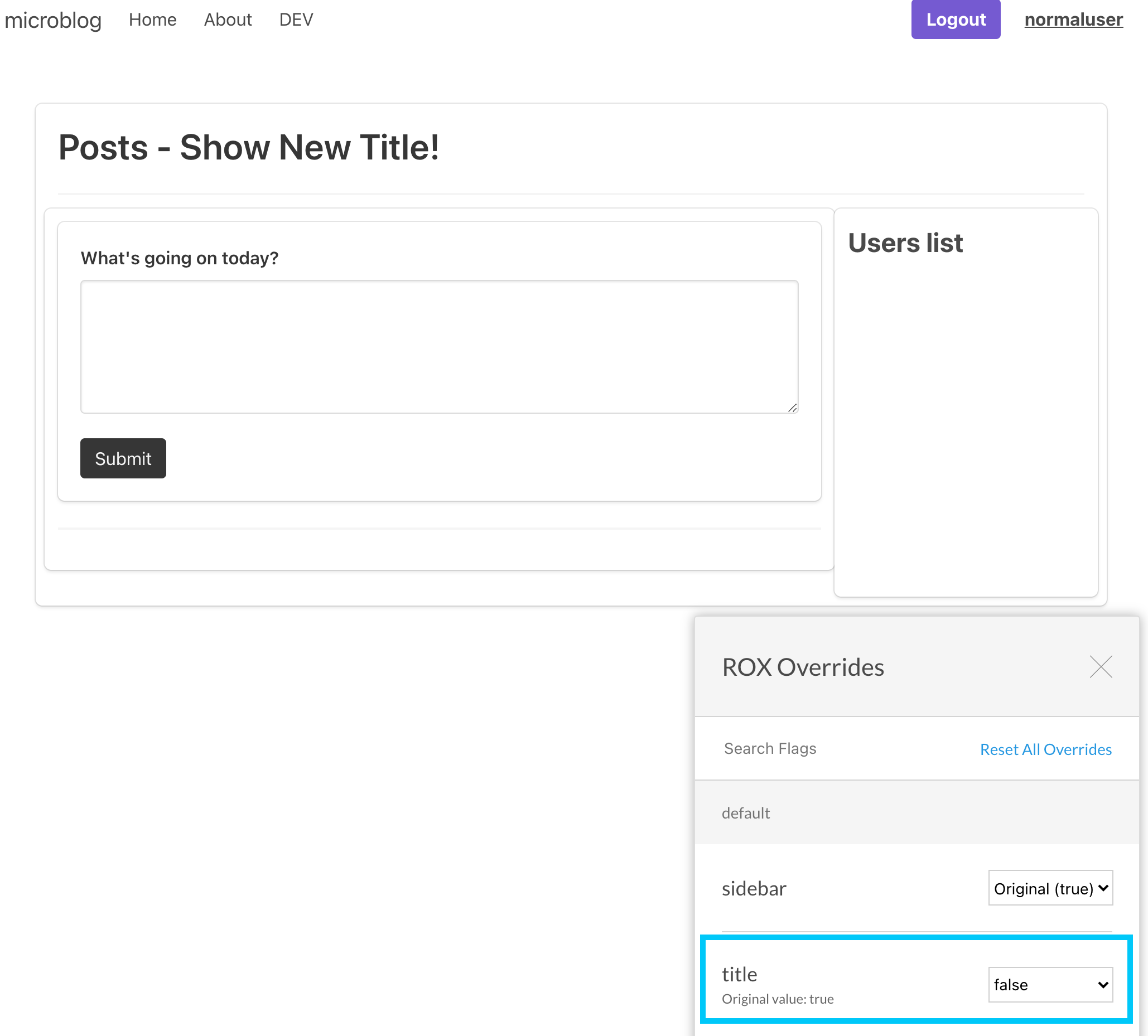Grab the textarea resize handle
This screenshot has width=1148, height=1036.
pos(792,408)
